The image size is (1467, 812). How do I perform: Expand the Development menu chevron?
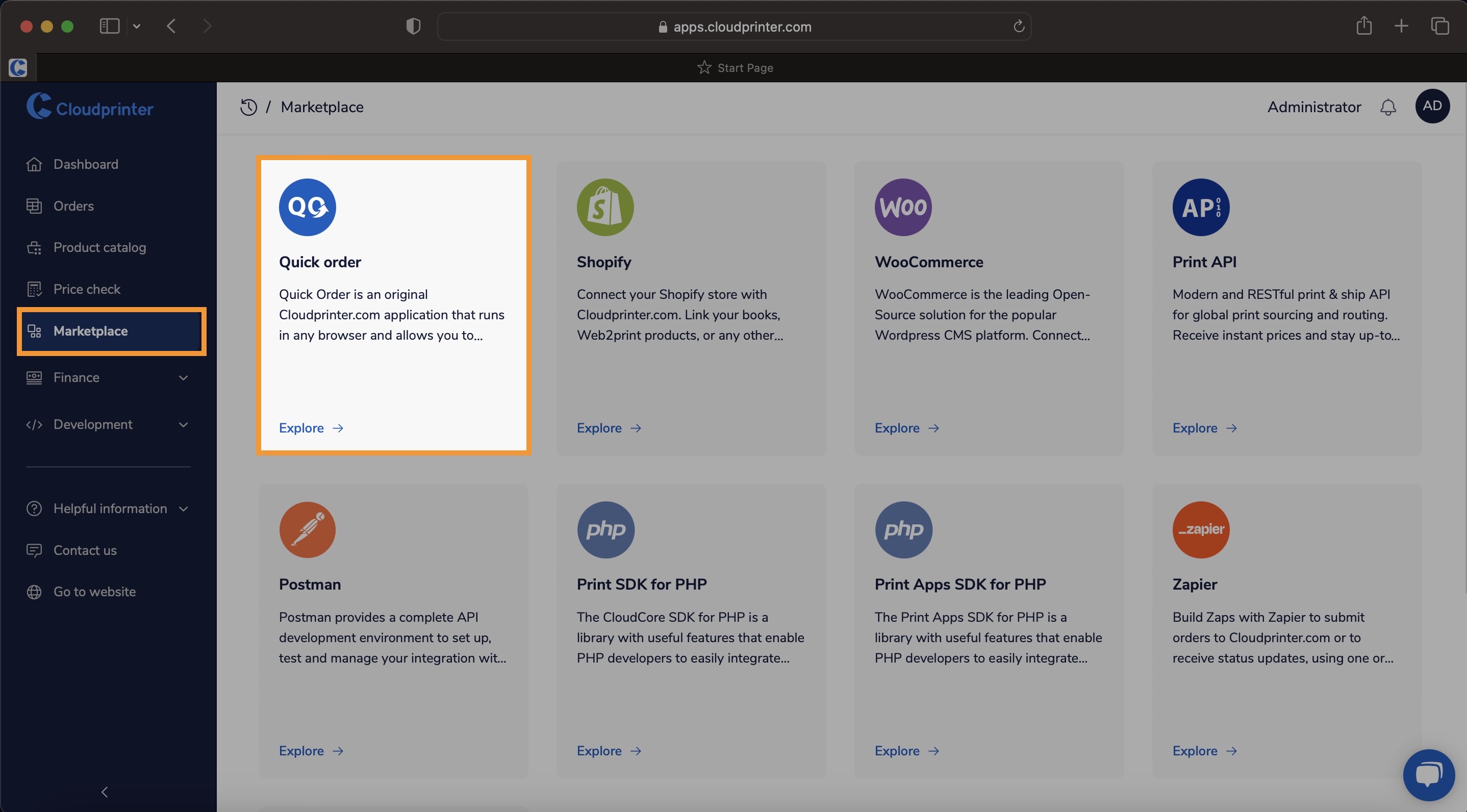point(184,425)
